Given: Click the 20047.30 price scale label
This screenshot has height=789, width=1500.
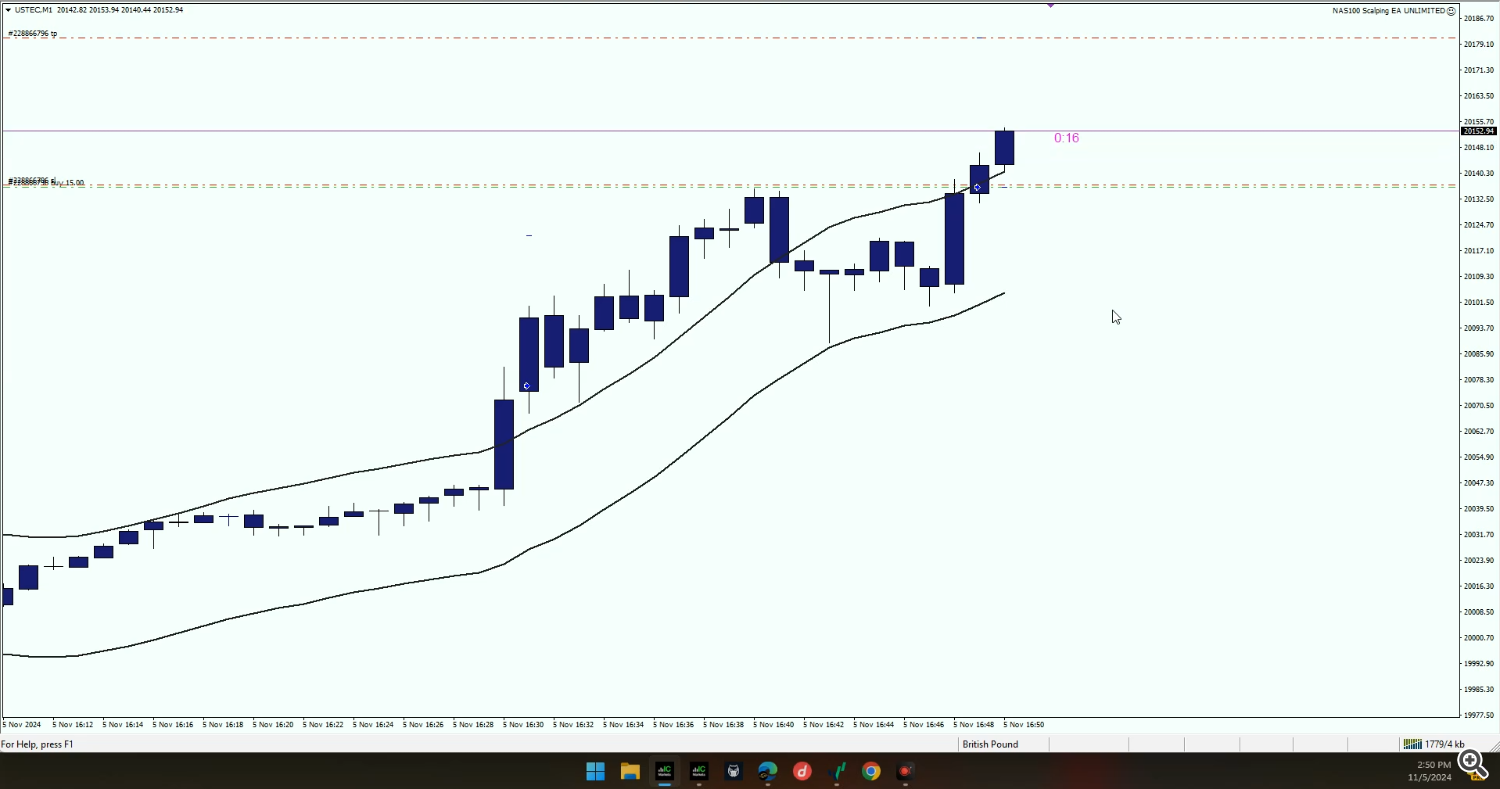Looking at the screenshot, I should tap(1478, 483).
